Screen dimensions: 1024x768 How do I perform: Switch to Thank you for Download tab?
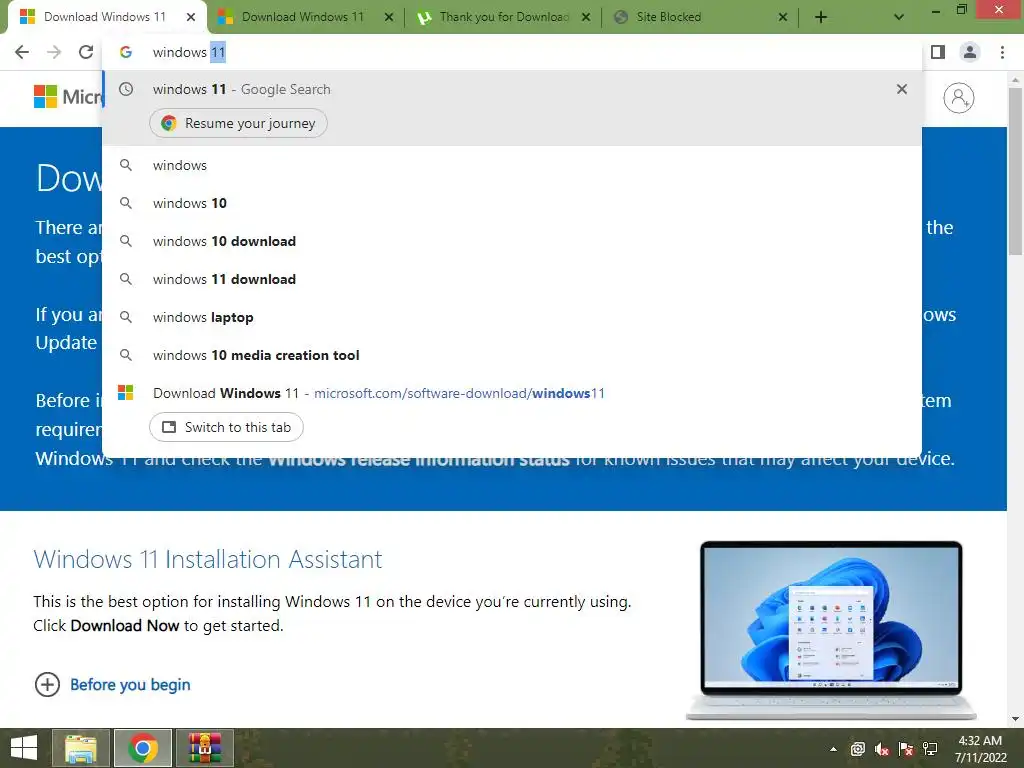[x=504, y=18]
